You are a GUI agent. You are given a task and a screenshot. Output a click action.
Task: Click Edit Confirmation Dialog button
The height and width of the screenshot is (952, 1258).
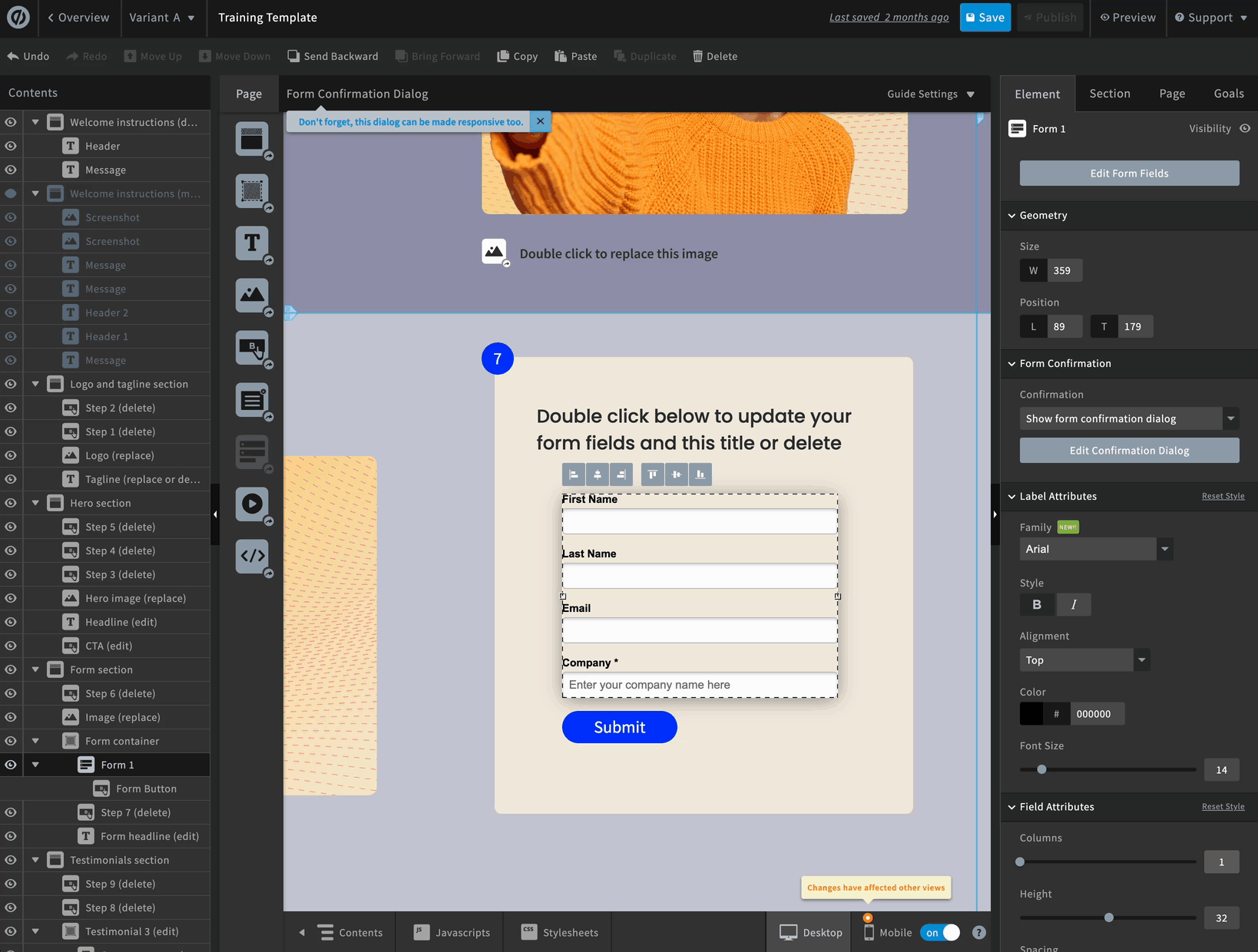(x=1129, y=451)
